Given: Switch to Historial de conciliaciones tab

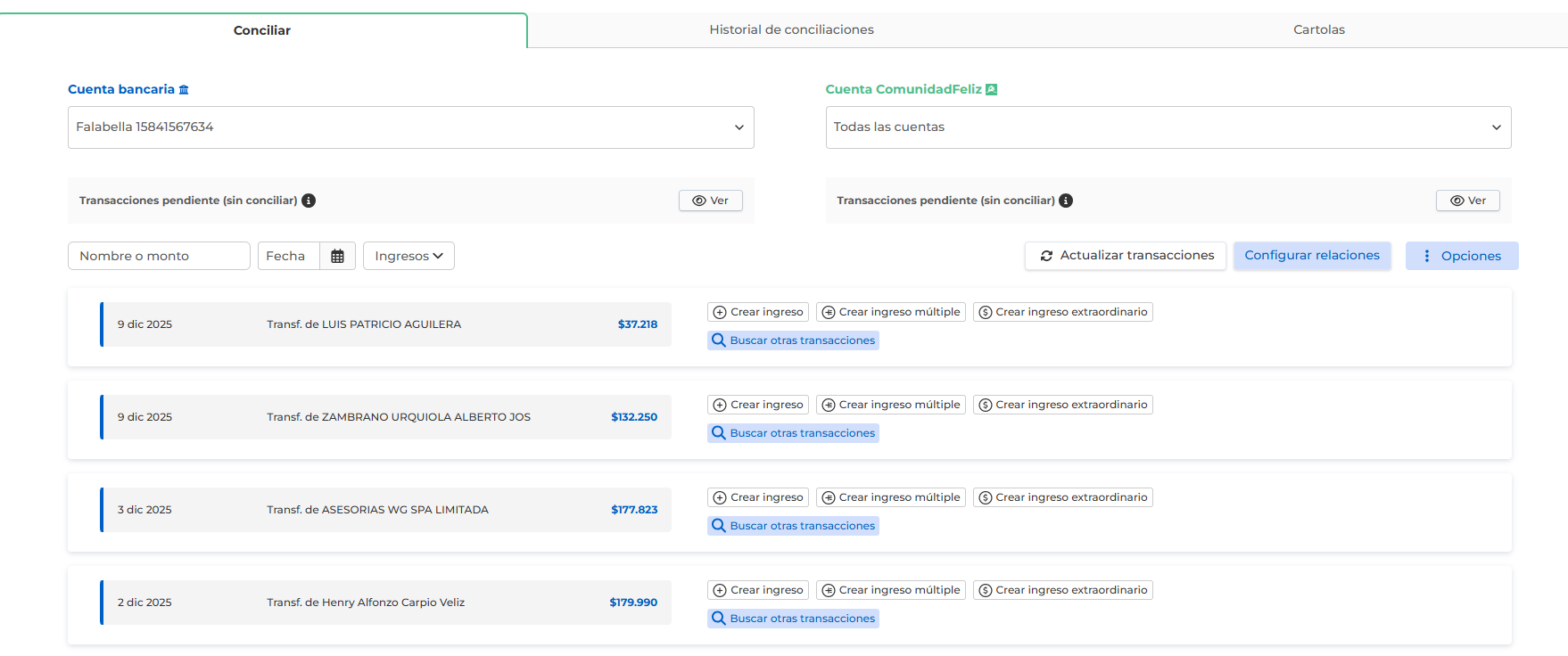Looking at the screenshot, I should tap(791, 29).
